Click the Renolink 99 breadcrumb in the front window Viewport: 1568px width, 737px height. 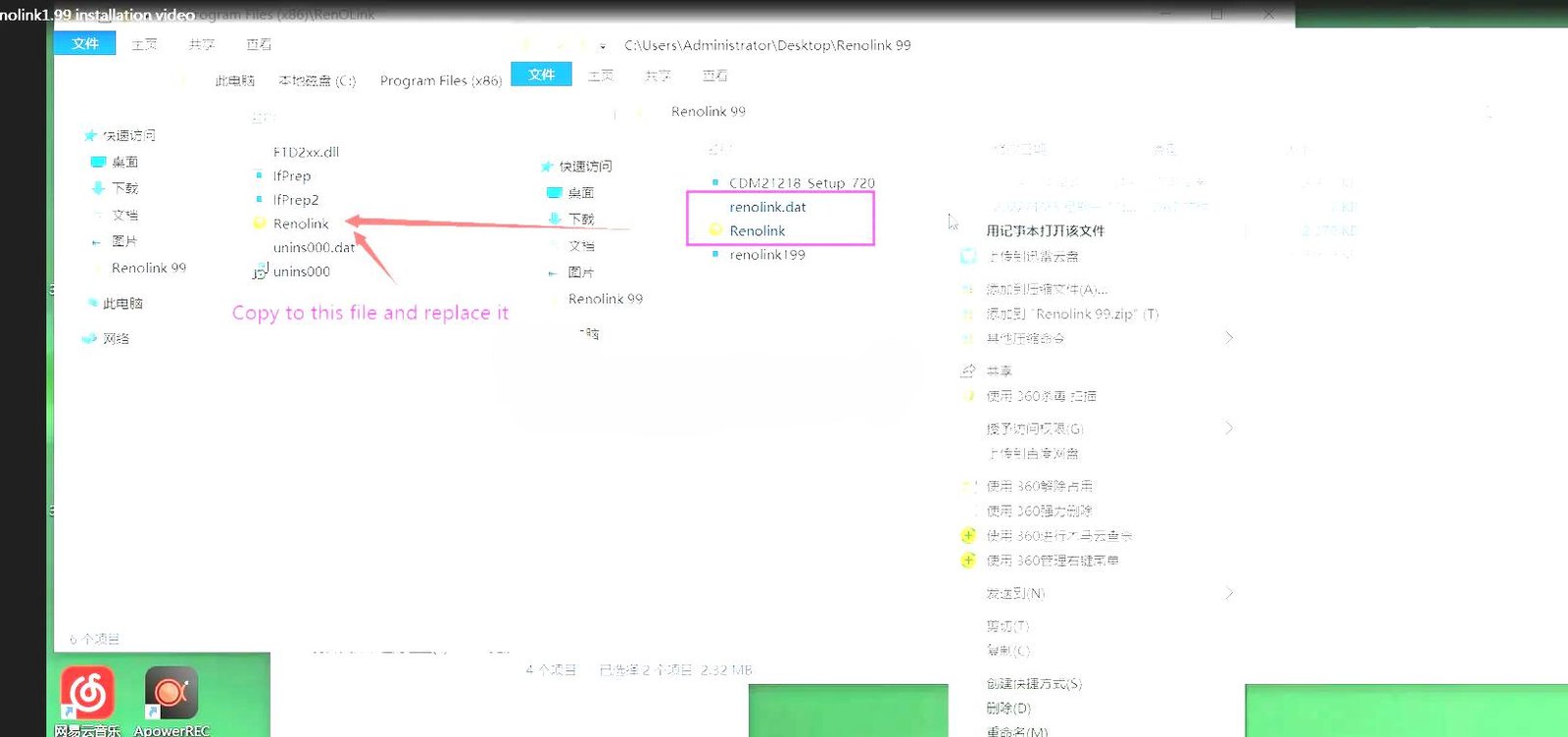[x=709, y=112]
